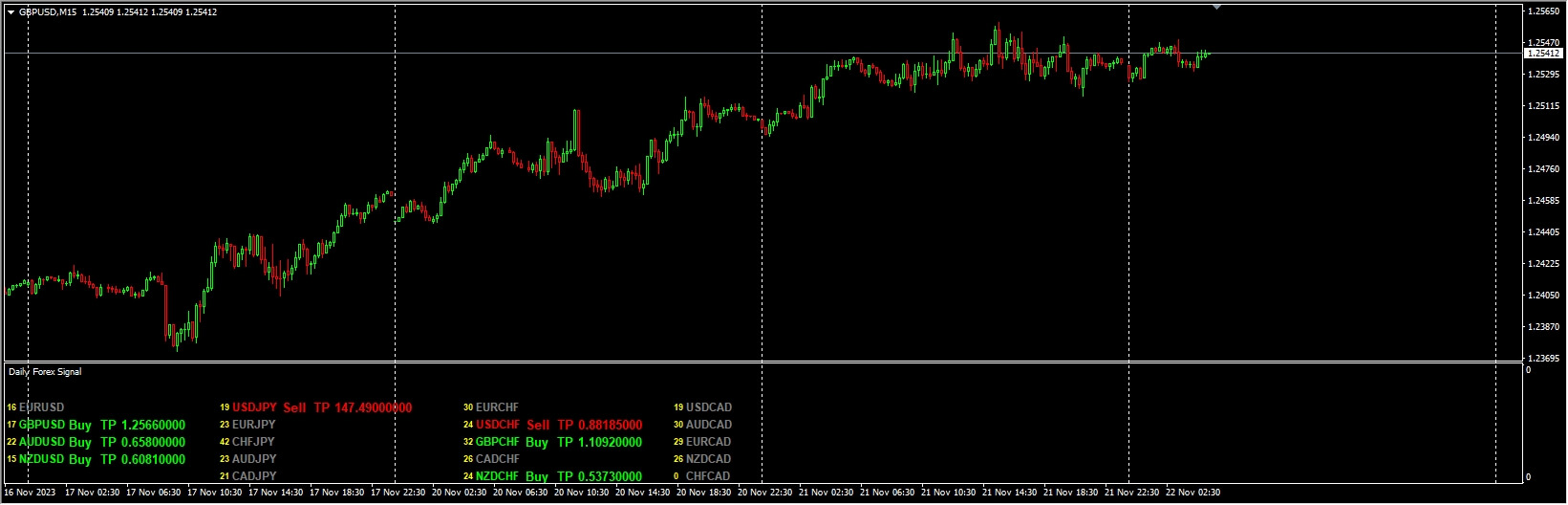Select the CADJPY pair label
Viewport: 1568px width, 505px height.
(254, 476)
